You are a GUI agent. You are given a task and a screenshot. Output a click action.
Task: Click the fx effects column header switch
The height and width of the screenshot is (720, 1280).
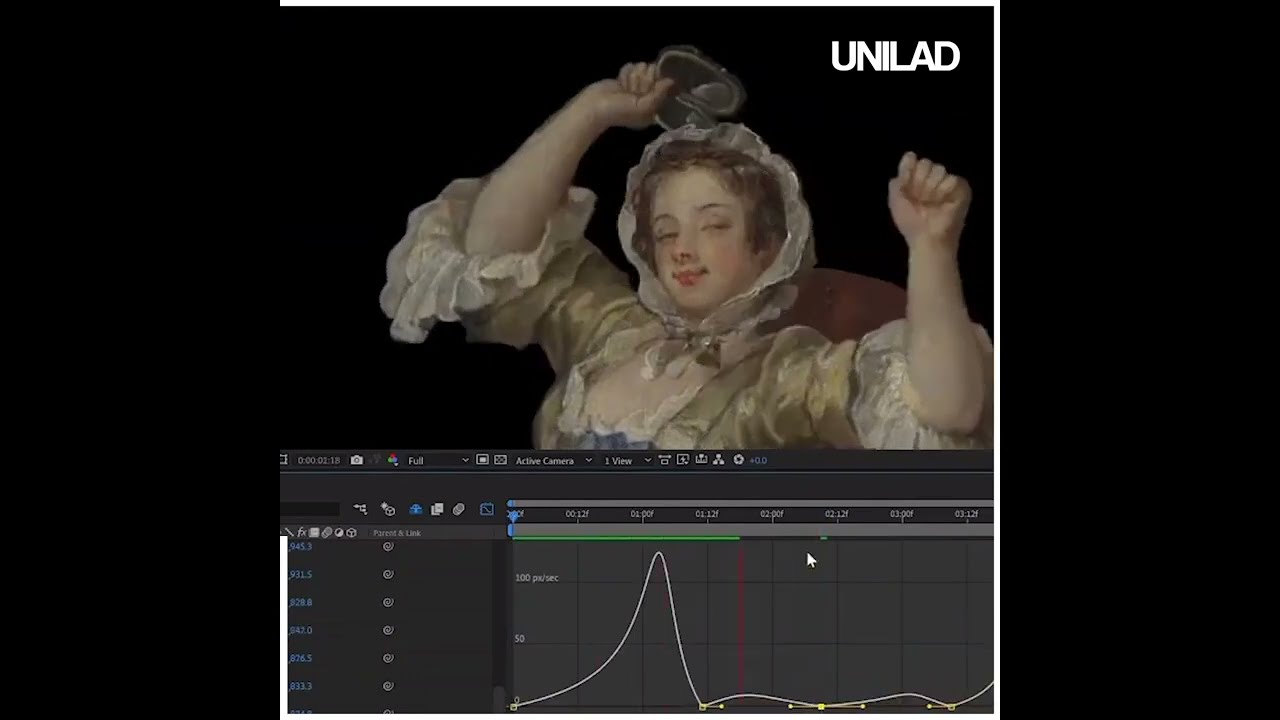[x=301, y=533]
